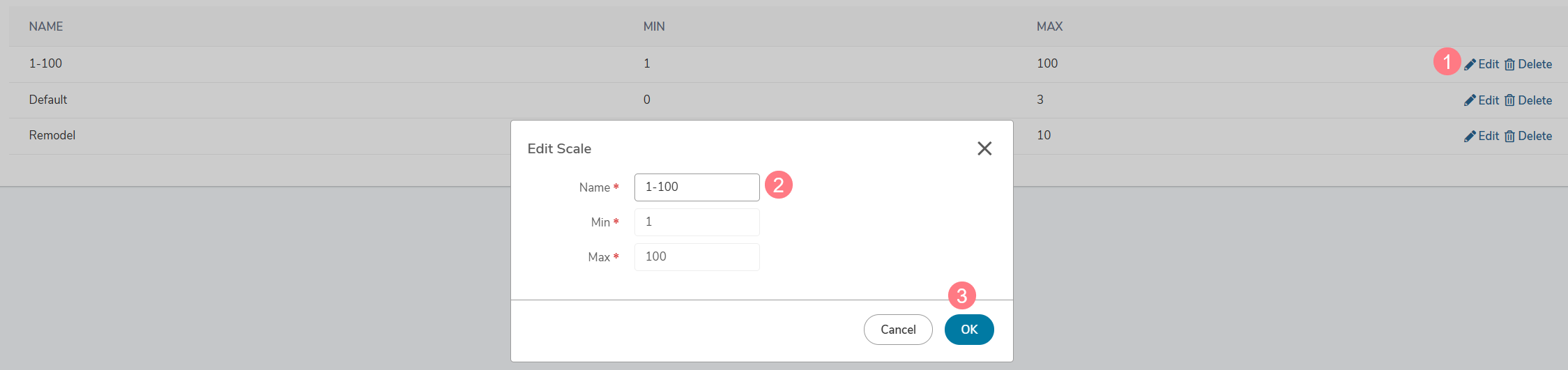Click the Edit Scale dialog title
1568x370 pixels.
(559, 148)
